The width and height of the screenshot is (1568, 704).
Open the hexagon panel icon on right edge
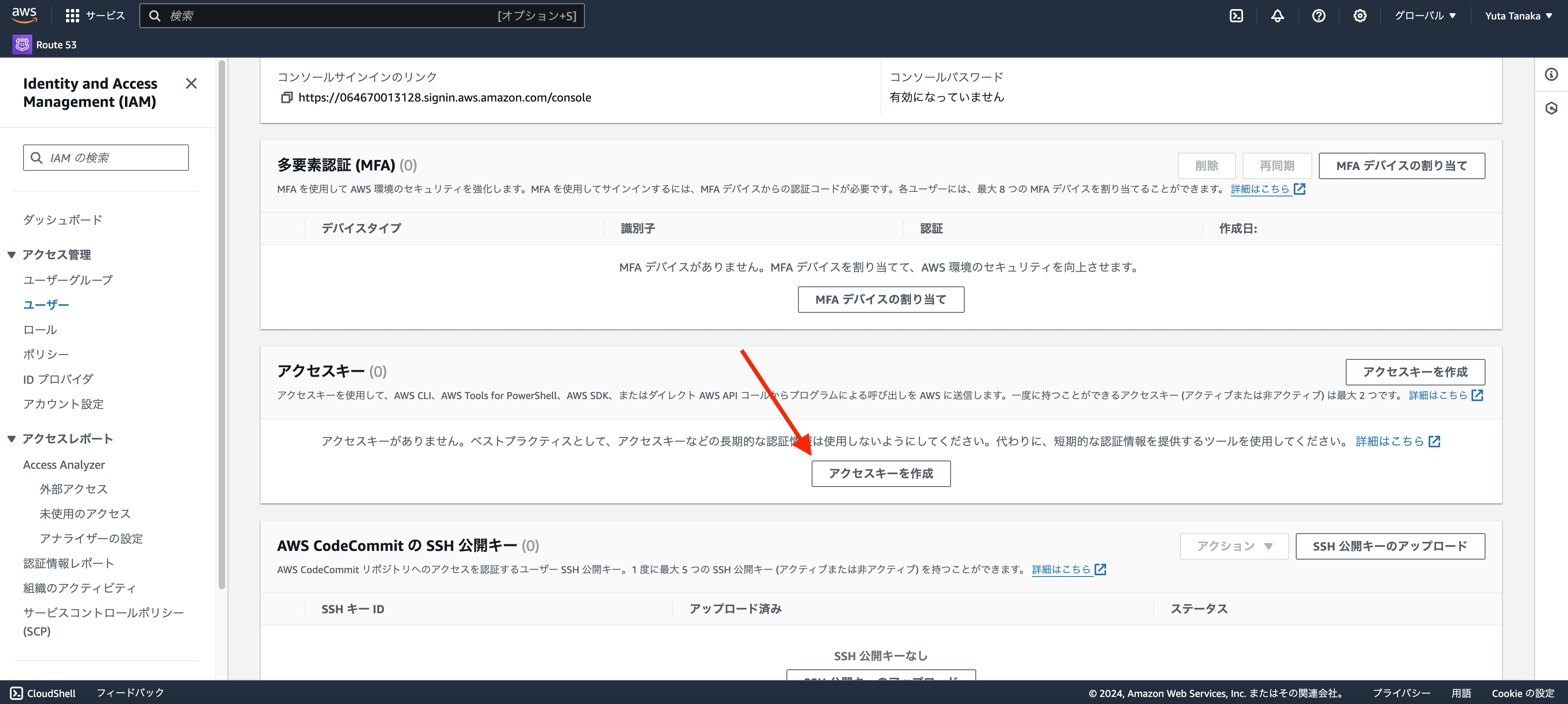pyautogui.click(x=1551, y=109)
